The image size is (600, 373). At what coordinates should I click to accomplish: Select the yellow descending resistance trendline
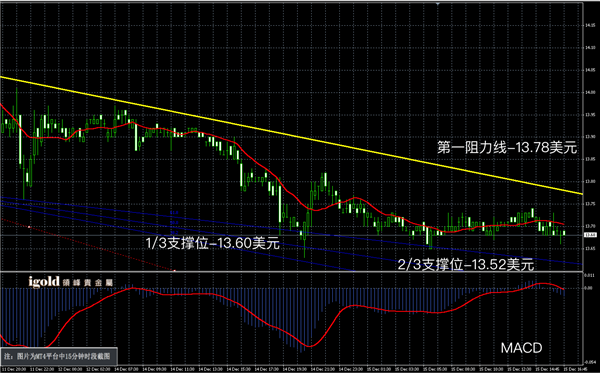[291, 135]
